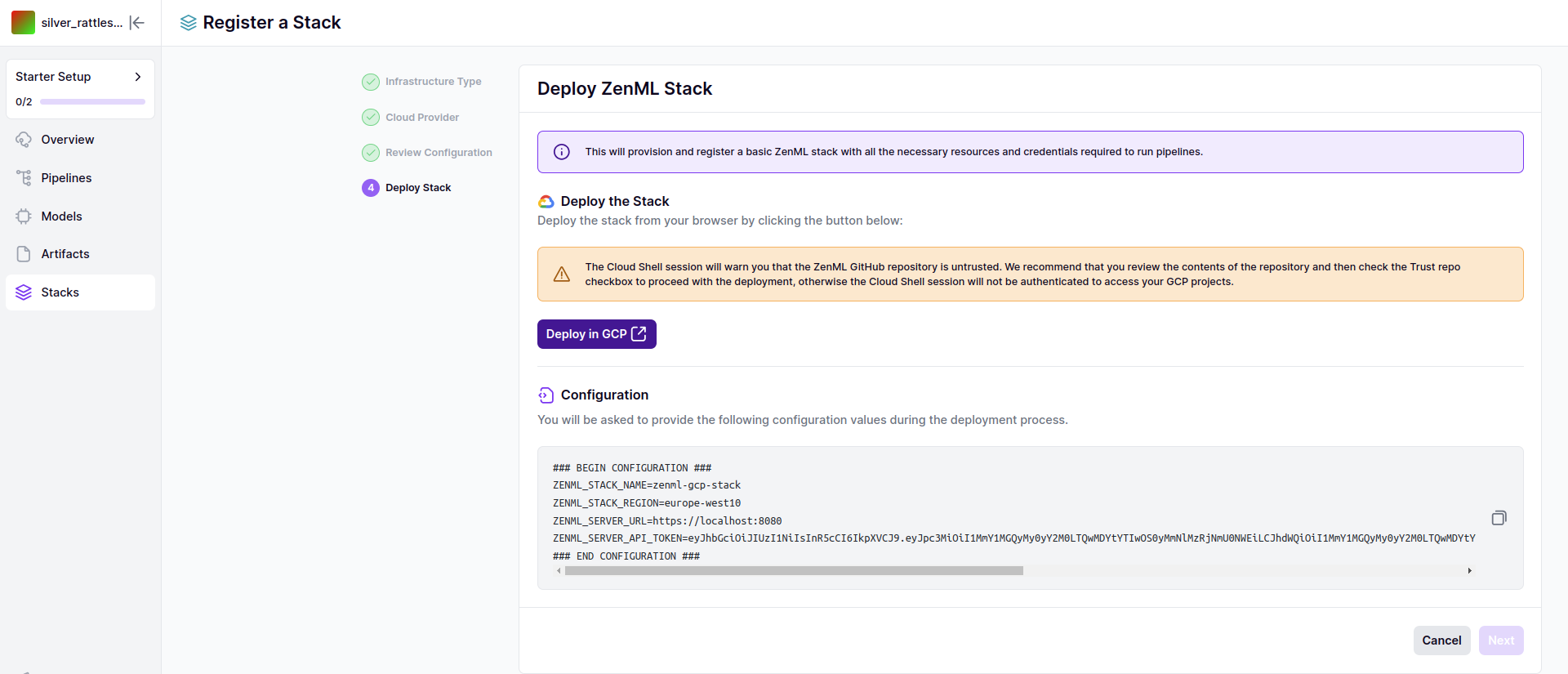
Task: Click the ZENML_SERVER_API_TOKEN line
Action: point(1013,538)
